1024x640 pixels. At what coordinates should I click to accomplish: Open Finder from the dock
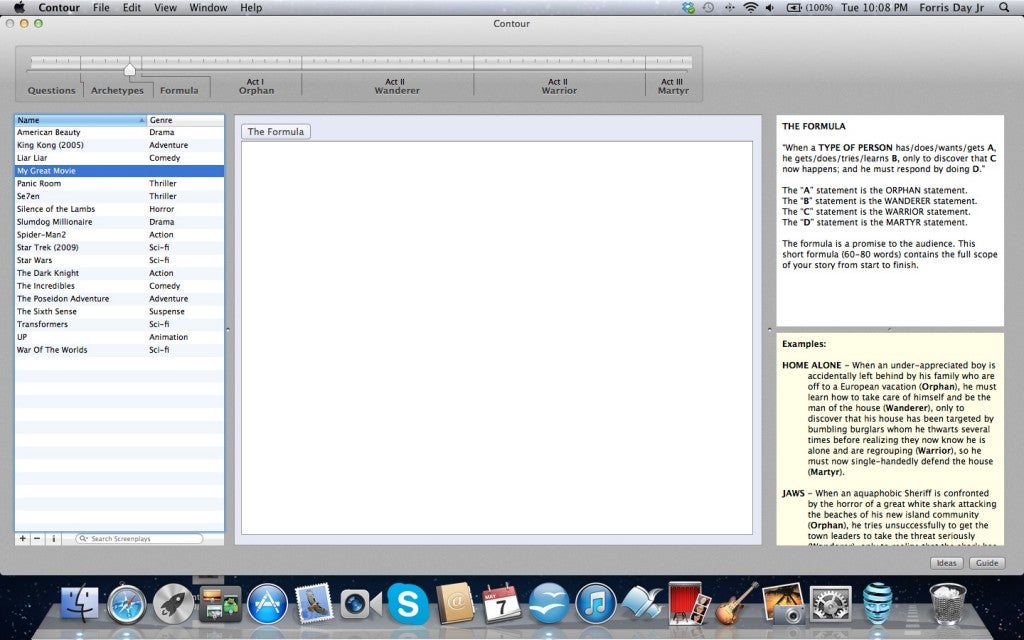pos(80,604)
